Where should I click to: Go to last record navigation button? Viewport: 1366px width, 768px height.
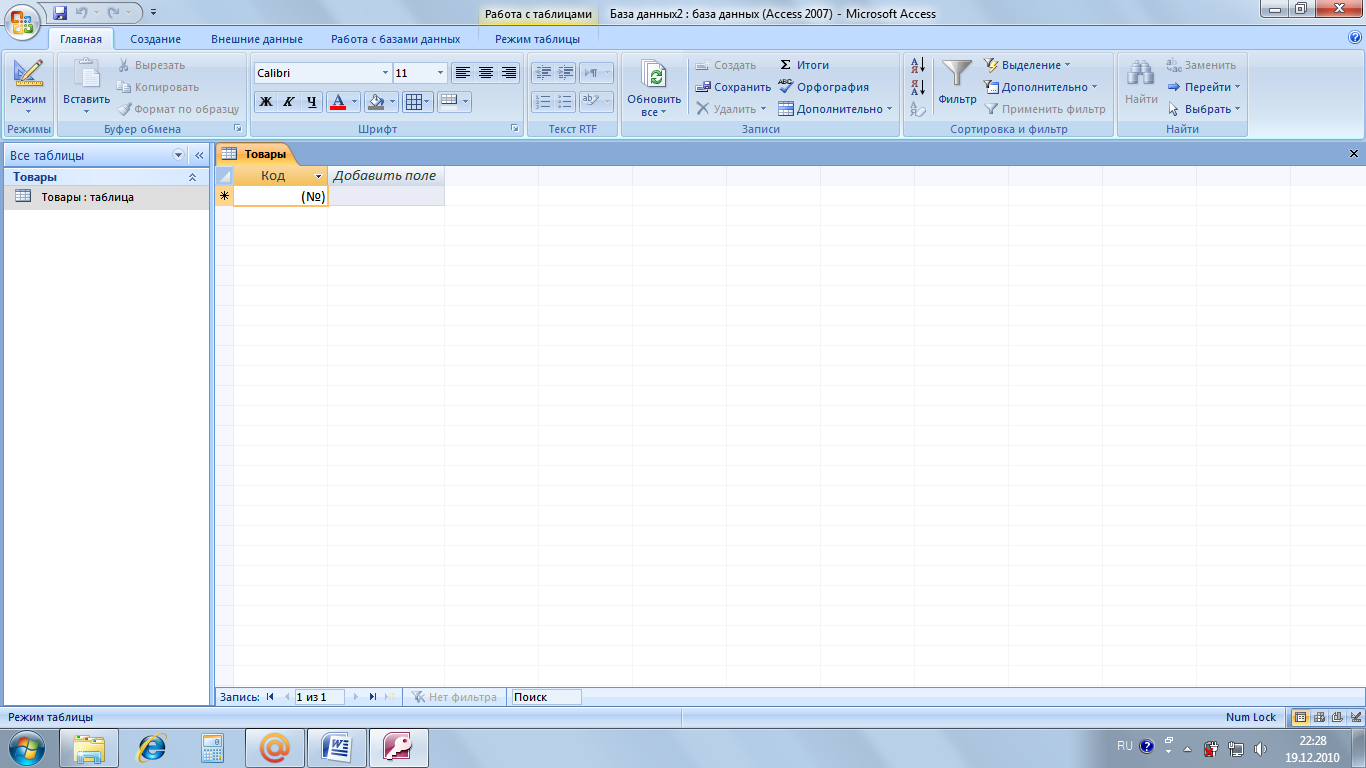pos(373,697)
